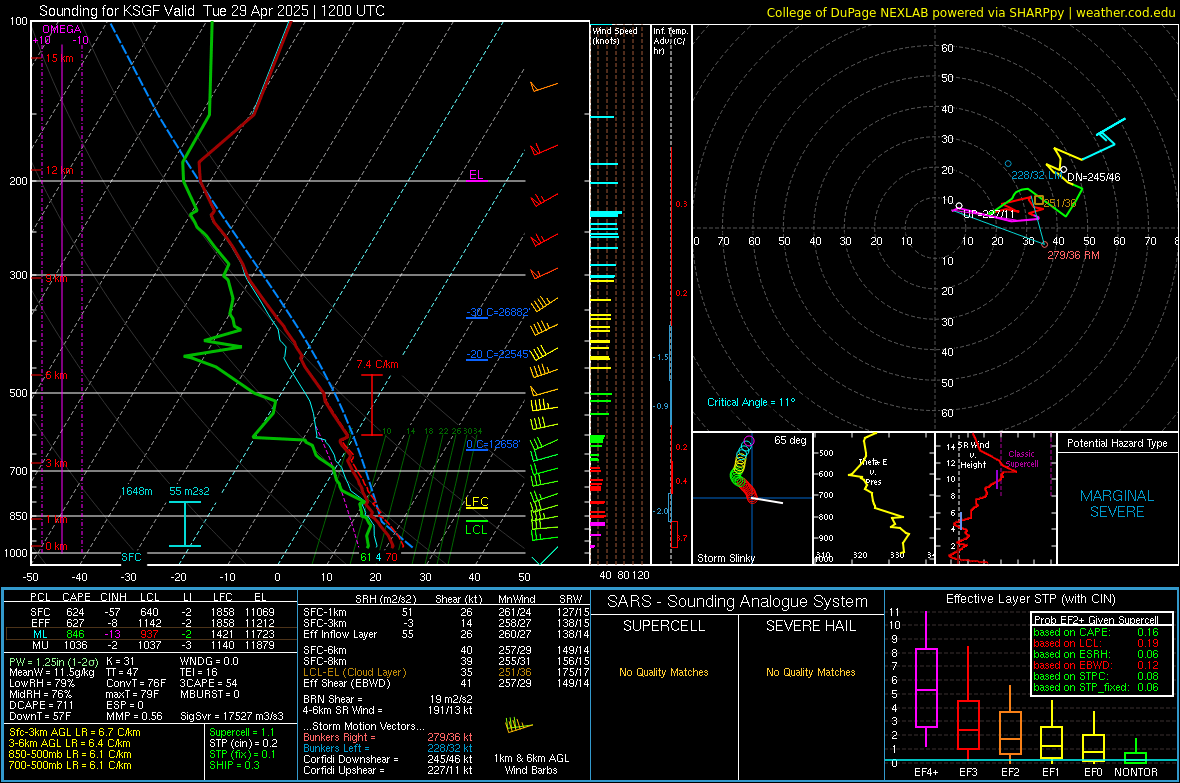Click the 'Effective Layer STP (with CIN)' title
The image size is (1180, 783).
click(1030, 599)
